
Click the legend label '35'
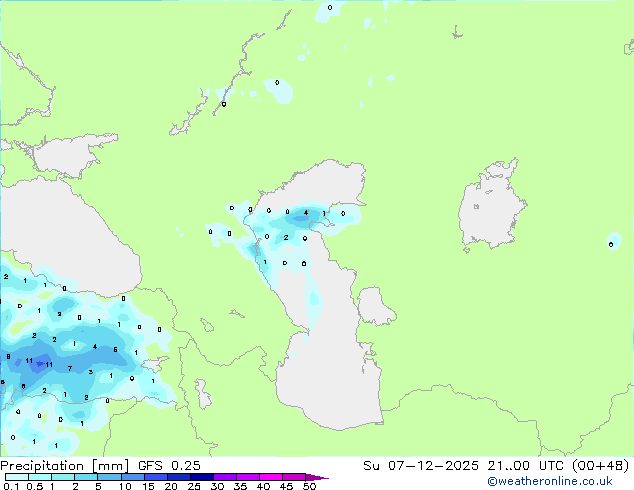(x=240, y=486)
